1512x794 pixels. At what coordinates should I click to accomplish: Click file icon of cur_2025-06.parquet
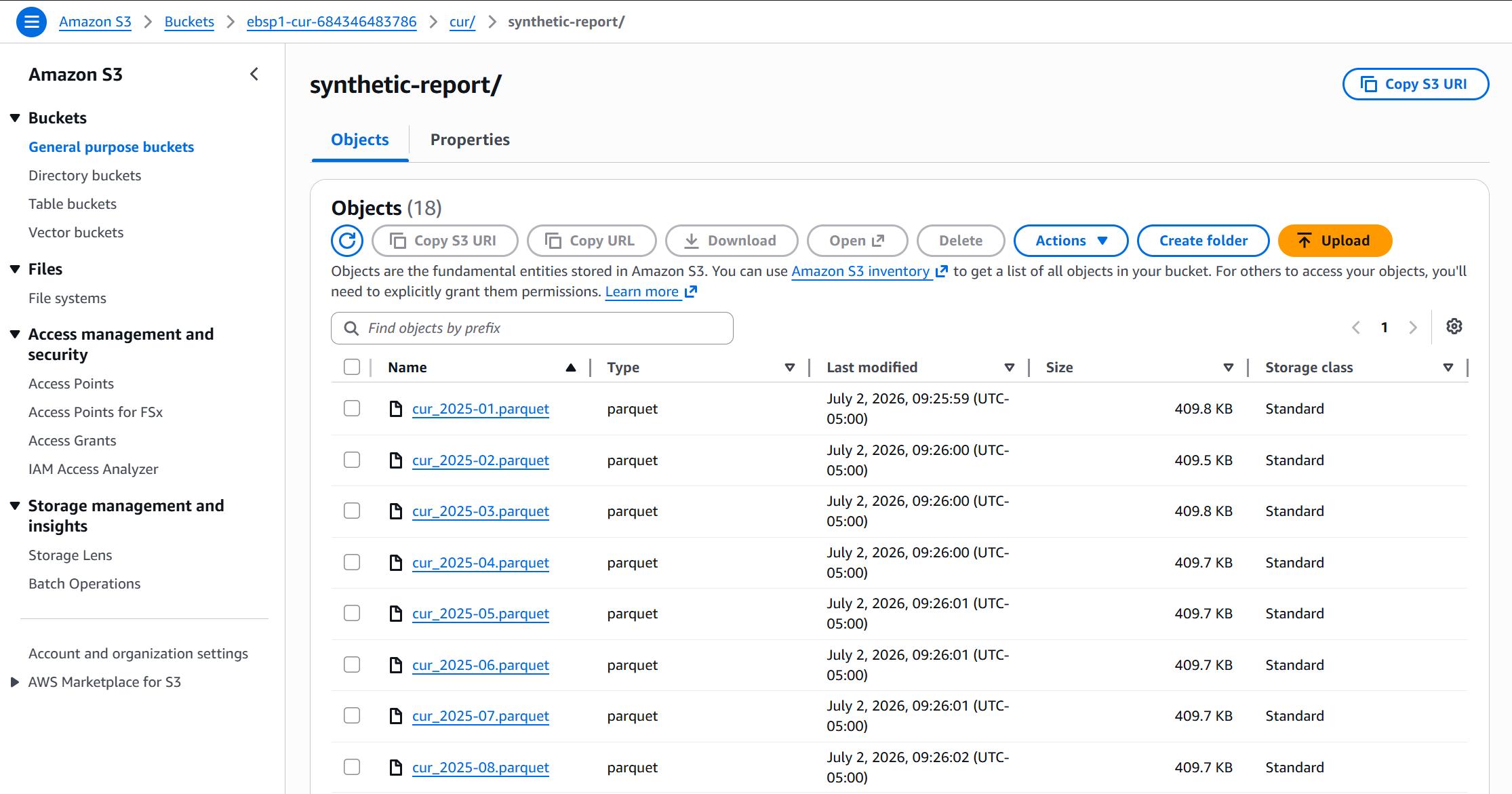point(396,664)
